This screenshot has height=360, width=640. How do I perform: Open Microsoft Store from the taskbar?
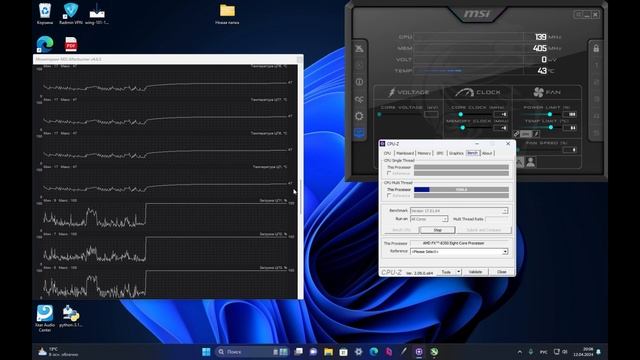343,352
